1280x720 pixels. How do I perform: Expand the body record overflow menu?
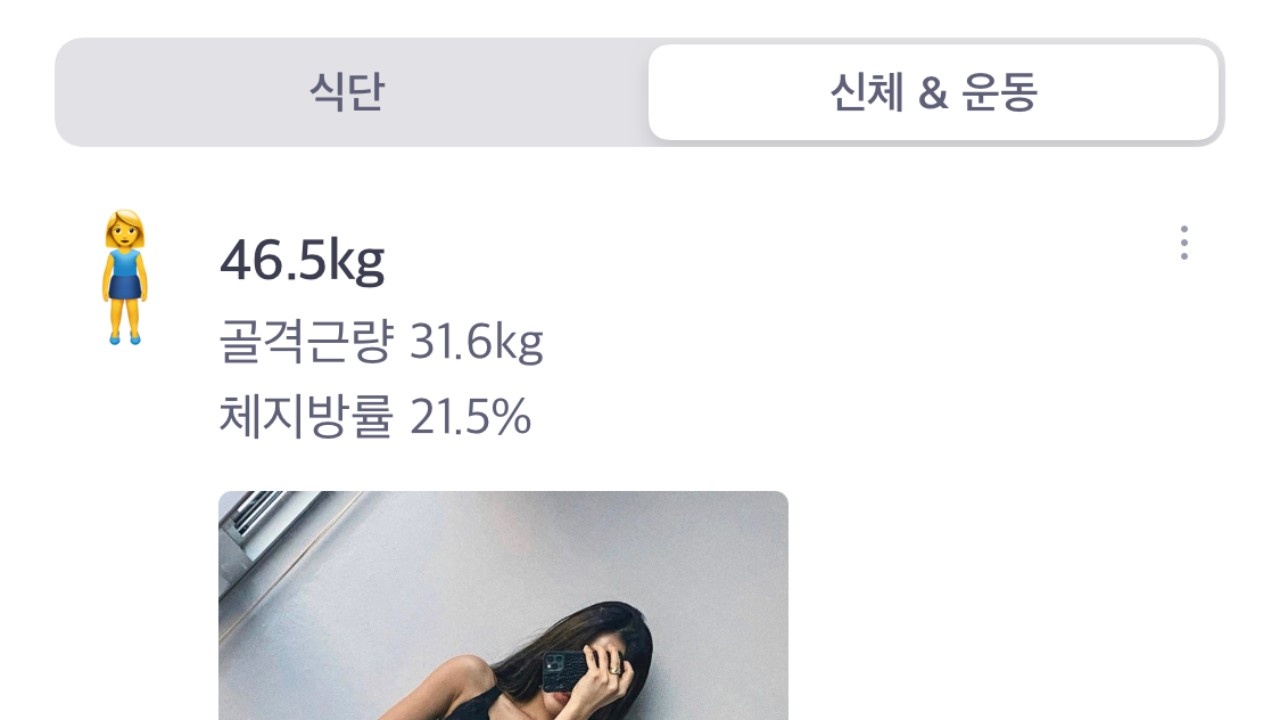[x=1184, y=243]
